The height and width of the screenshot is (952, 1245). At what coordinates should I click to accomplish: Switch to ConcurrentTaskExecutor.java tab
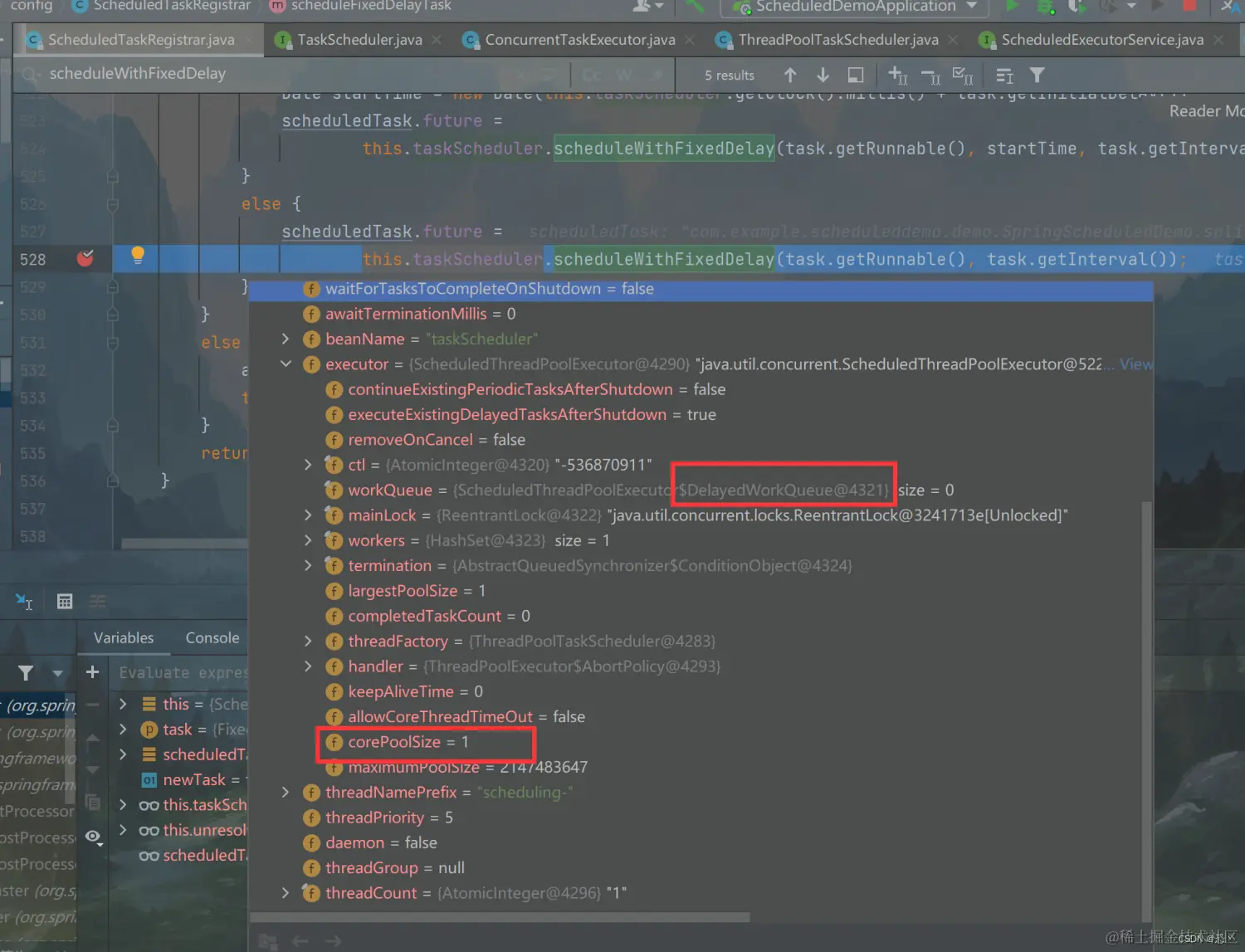pos(579,40)
